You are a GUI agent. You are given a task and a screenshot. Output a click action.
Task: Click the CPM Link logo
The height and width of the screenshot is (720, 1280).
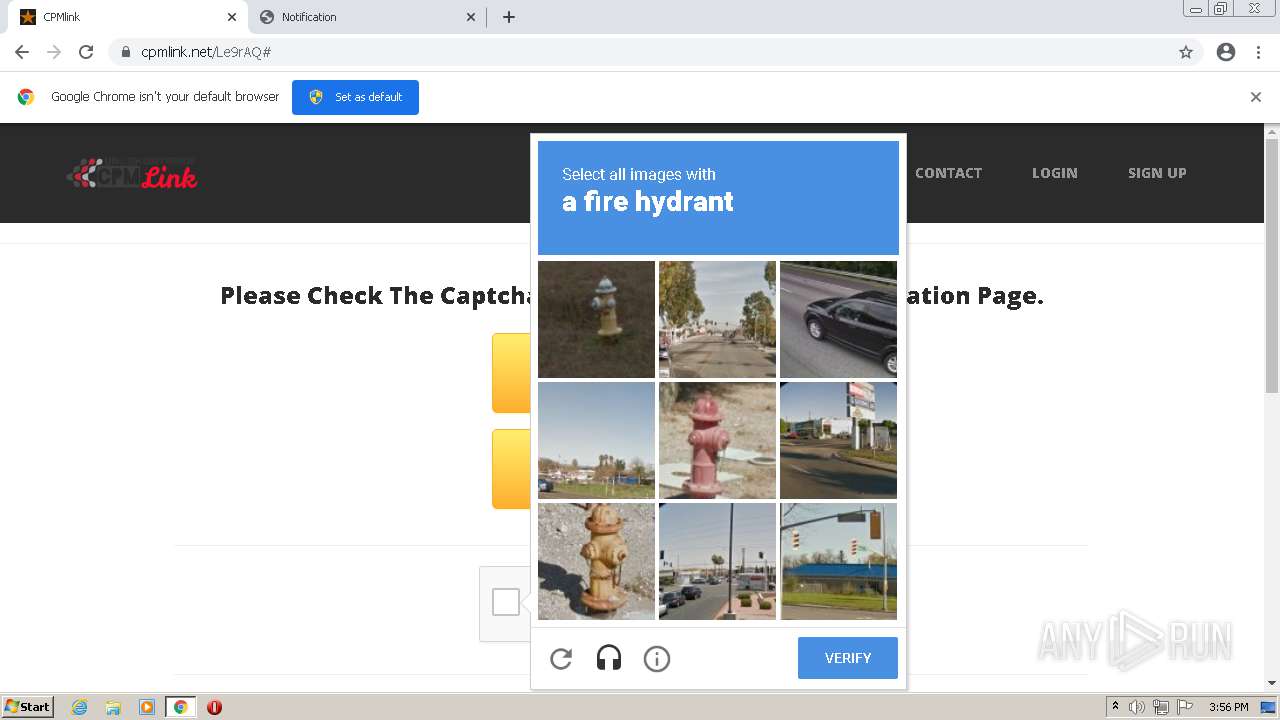[132, 173]
